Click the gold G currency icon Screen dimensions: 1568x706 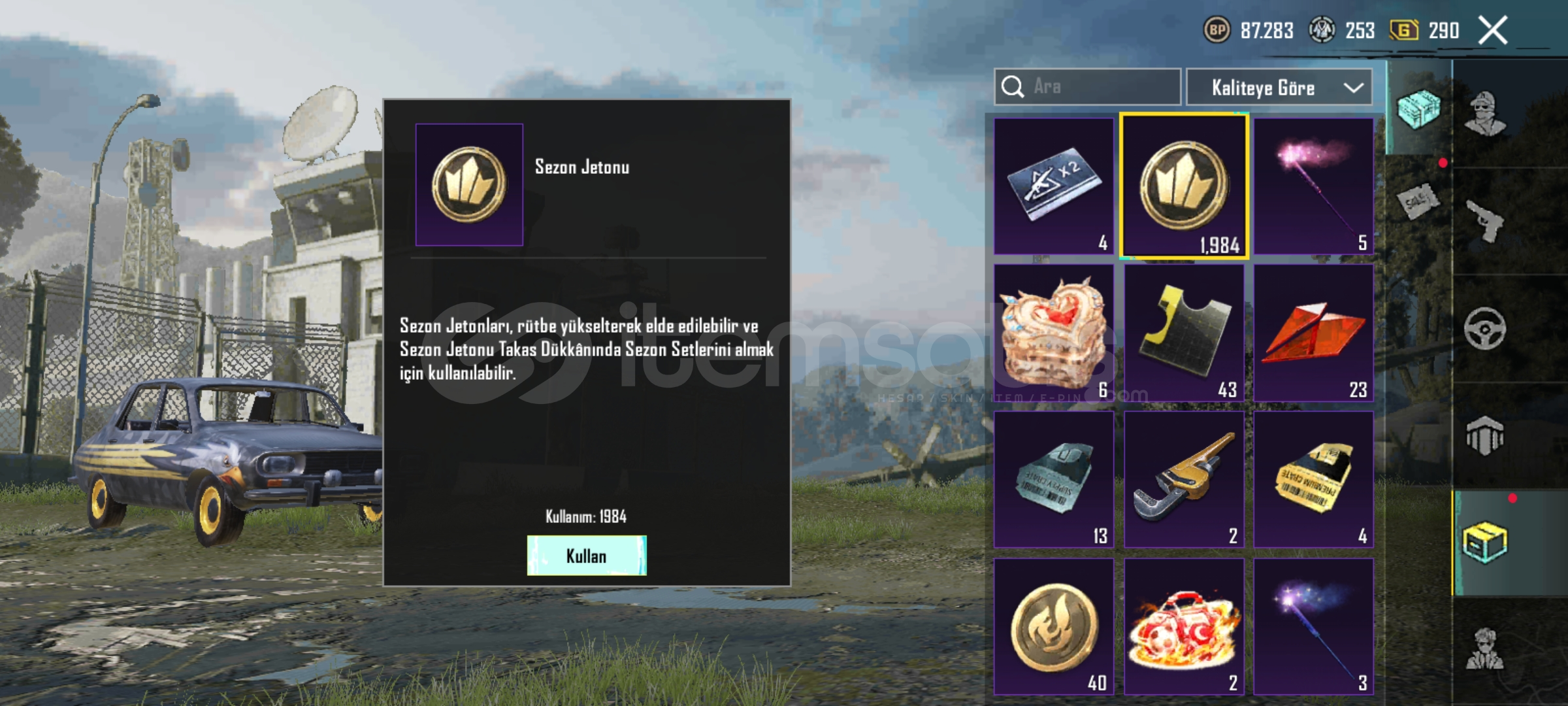pyautogui.click(x=1404, y=30)
